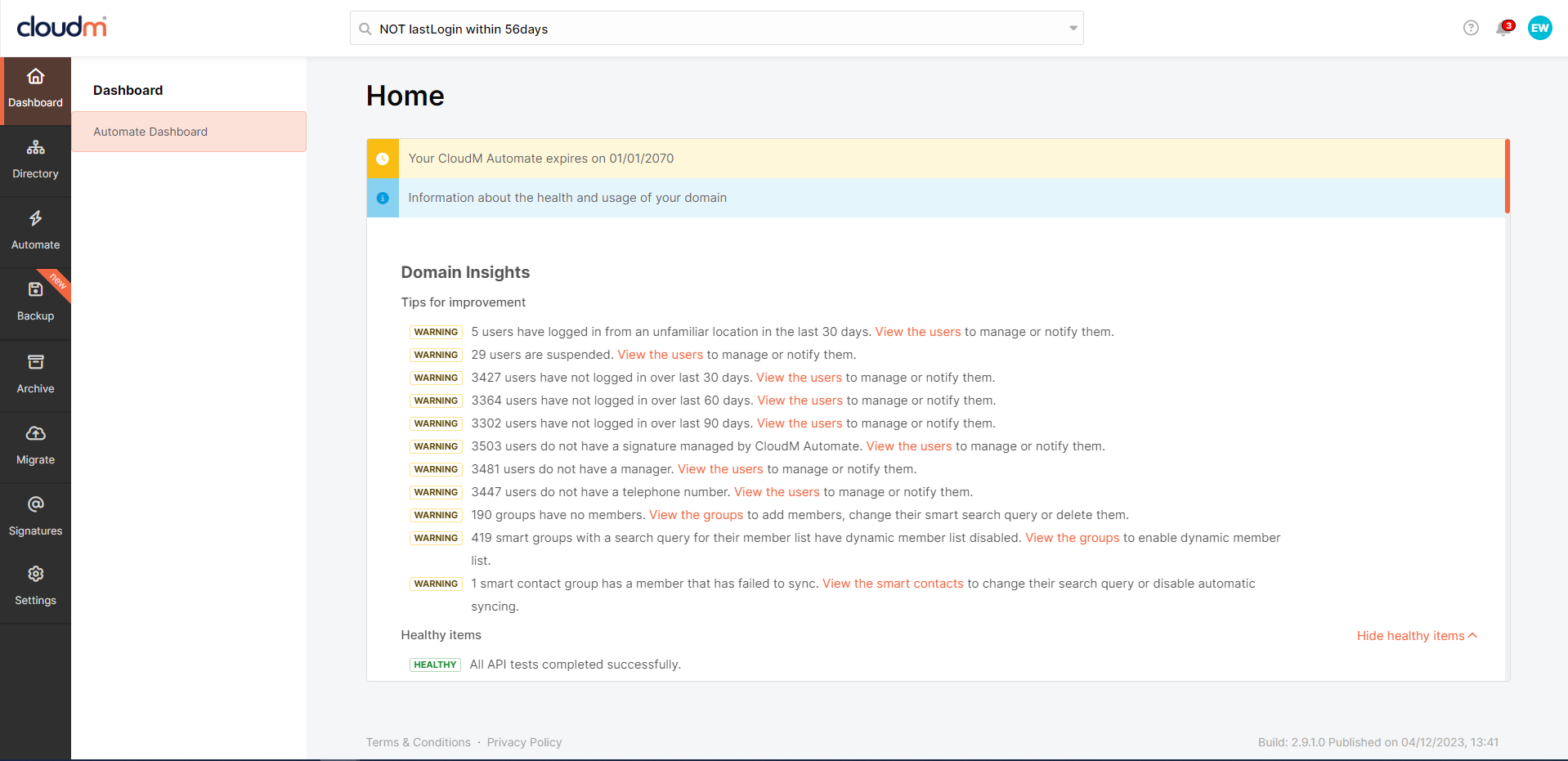Expand the search query dropdown arrow
The image size is (1568, 761).
[1073, 29]
